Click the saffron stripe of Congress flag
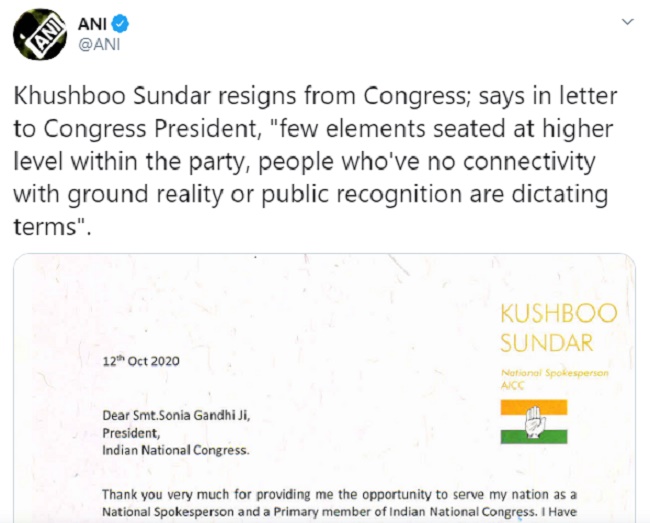 [x=534, y=407]
